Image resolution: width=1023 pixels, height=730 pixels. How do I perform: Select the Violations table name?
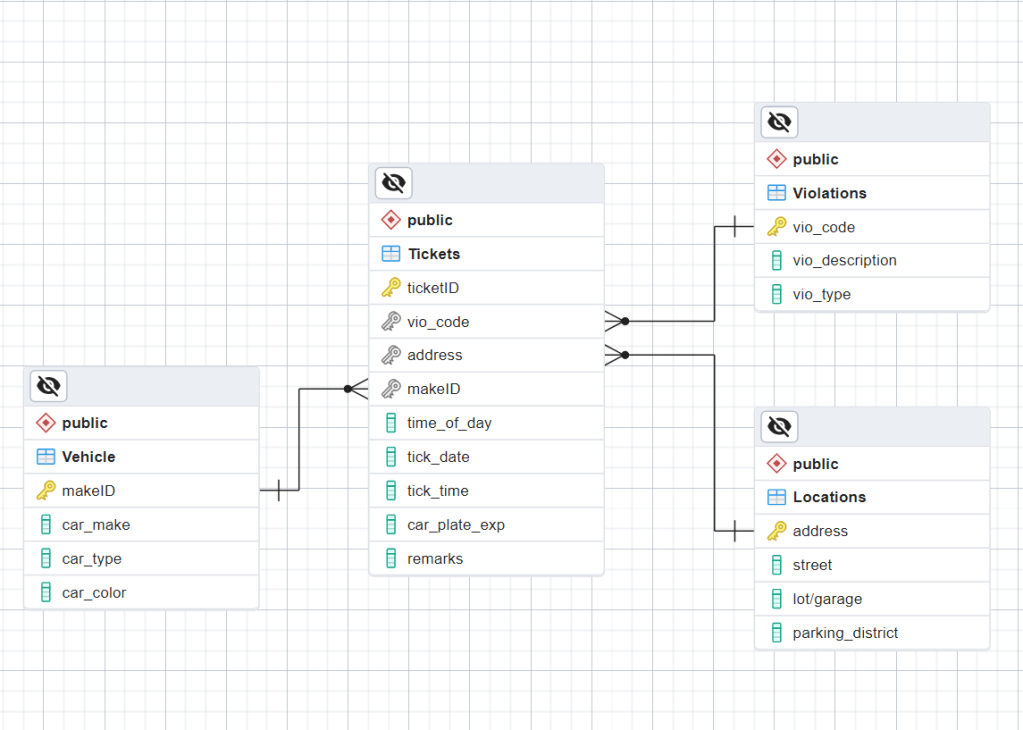[829, 193]
